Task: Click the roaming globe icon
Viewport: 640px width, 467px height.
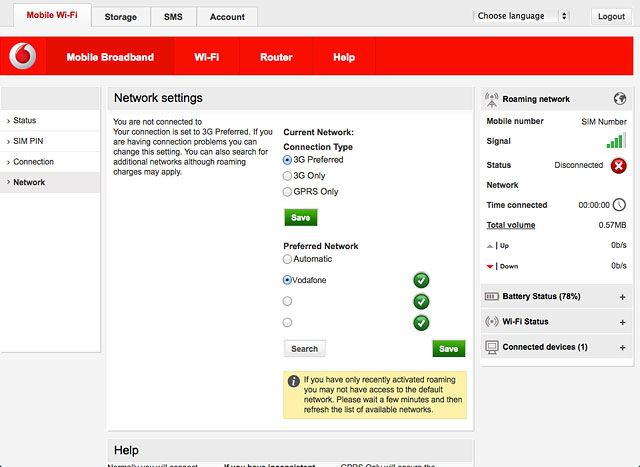Action: point(620,98)
